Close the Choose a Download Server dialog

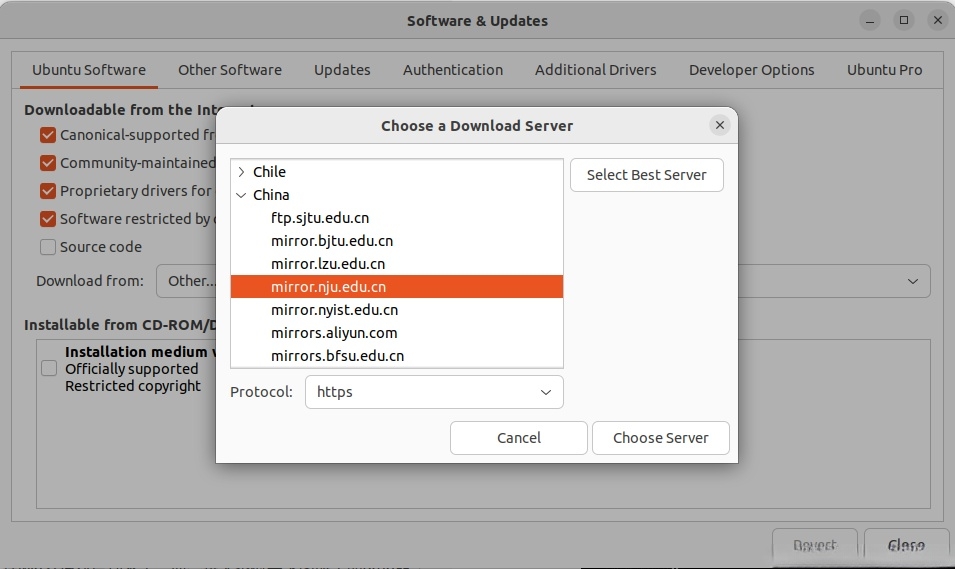pos(719,126)
